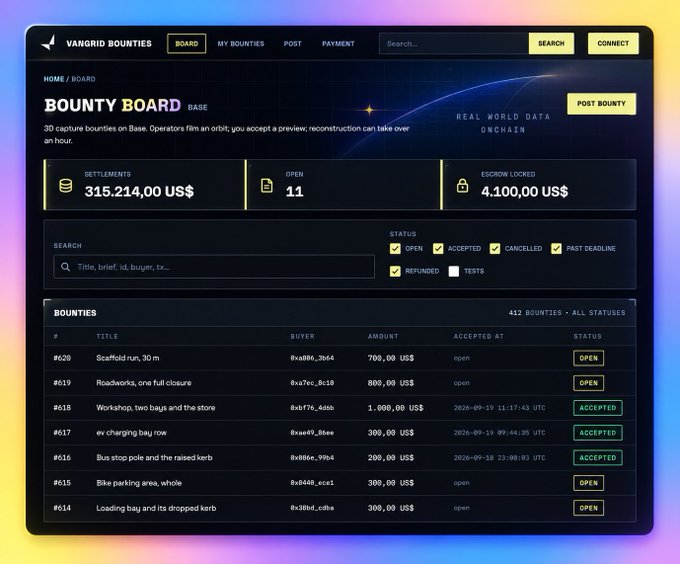Click OPEN status badge on row #614
This screenshot has height=564, width=680.
click(x=588, y=508)
